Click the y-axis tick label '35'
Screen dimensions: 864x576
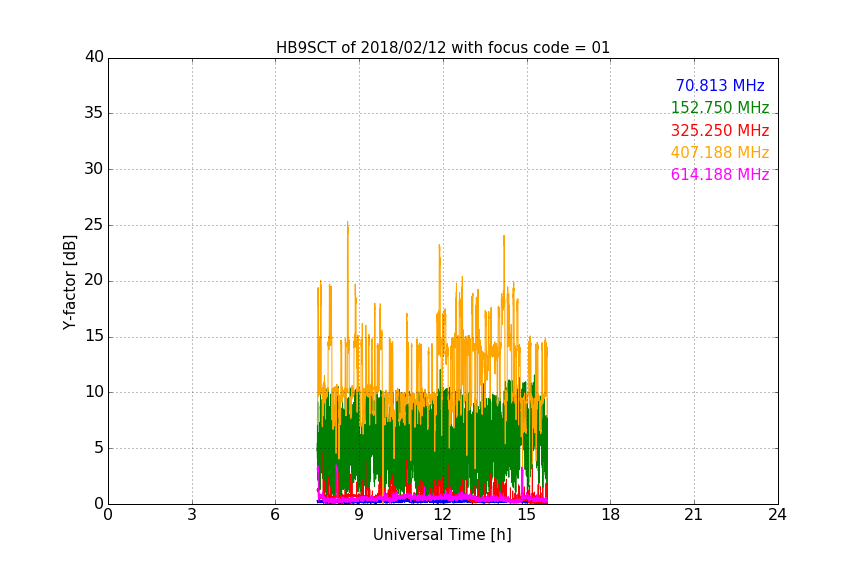click(94, 113)
